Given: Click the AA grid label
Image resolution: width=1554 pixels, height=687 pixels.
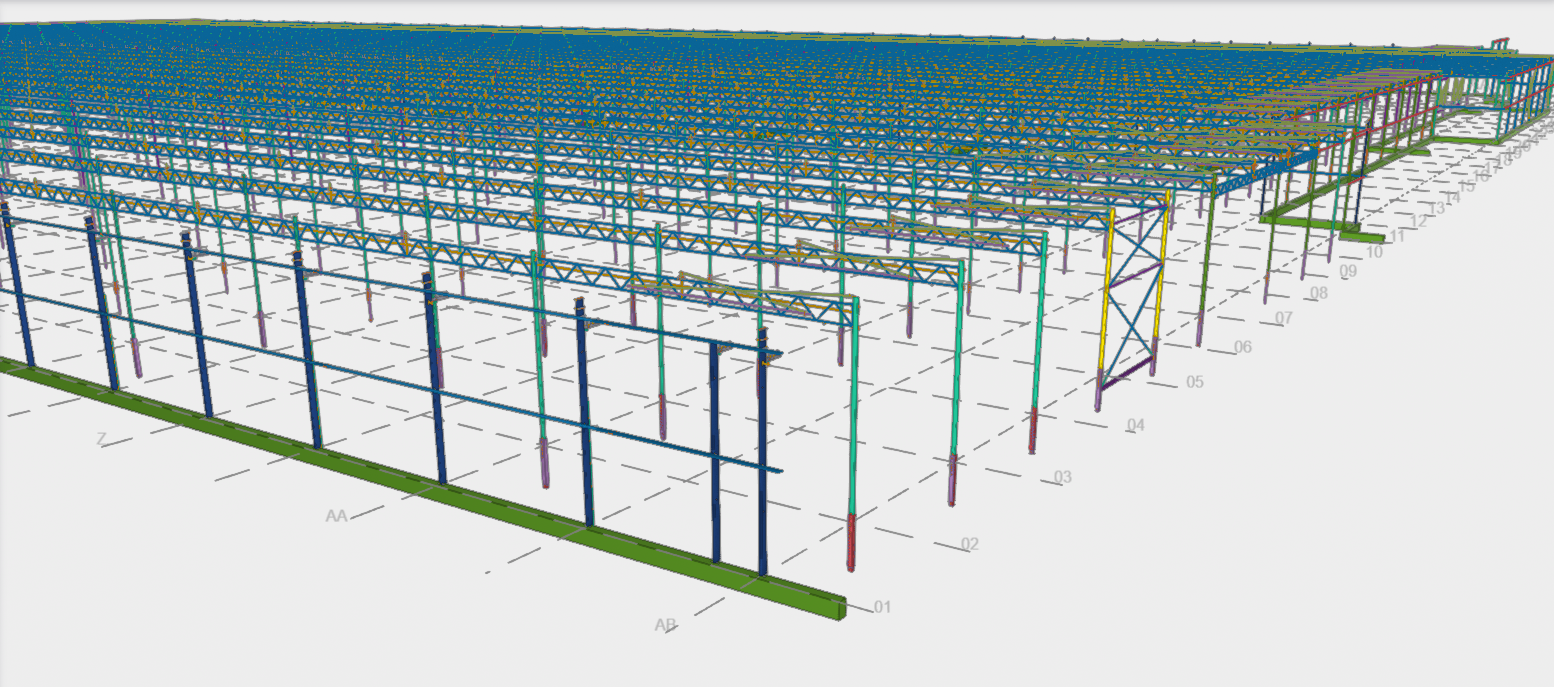Looking at the screenshot, I should [336, 516].
